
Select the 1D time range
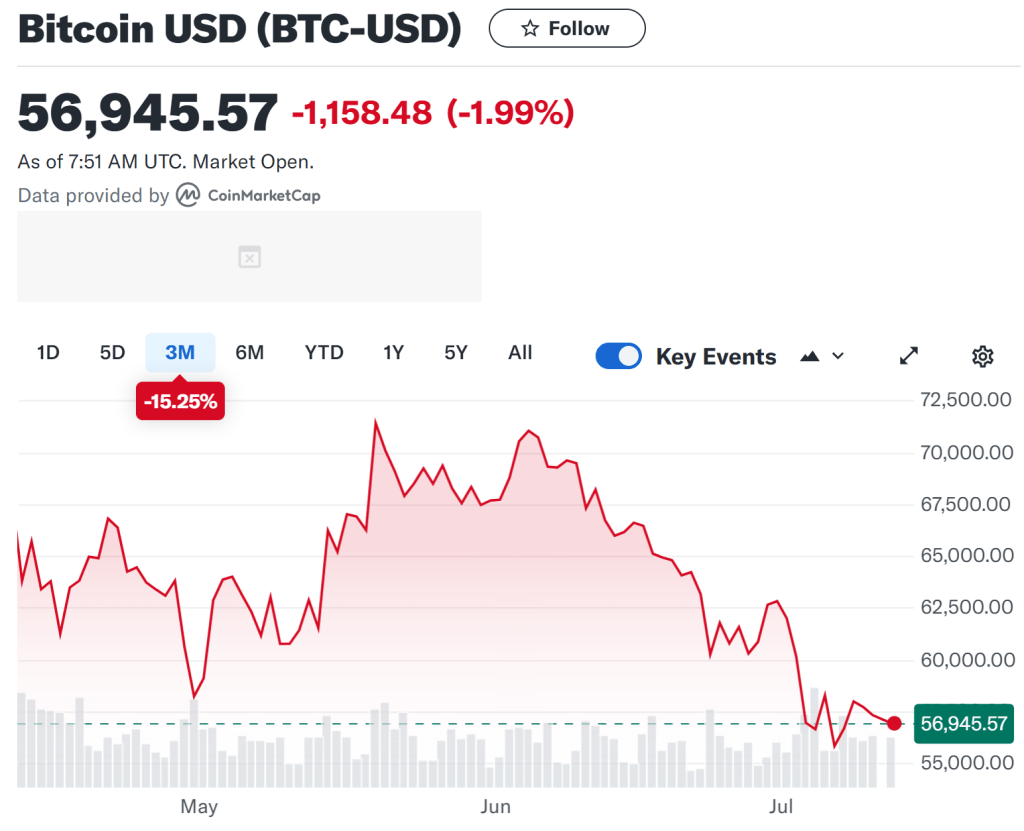coord(48,352)
